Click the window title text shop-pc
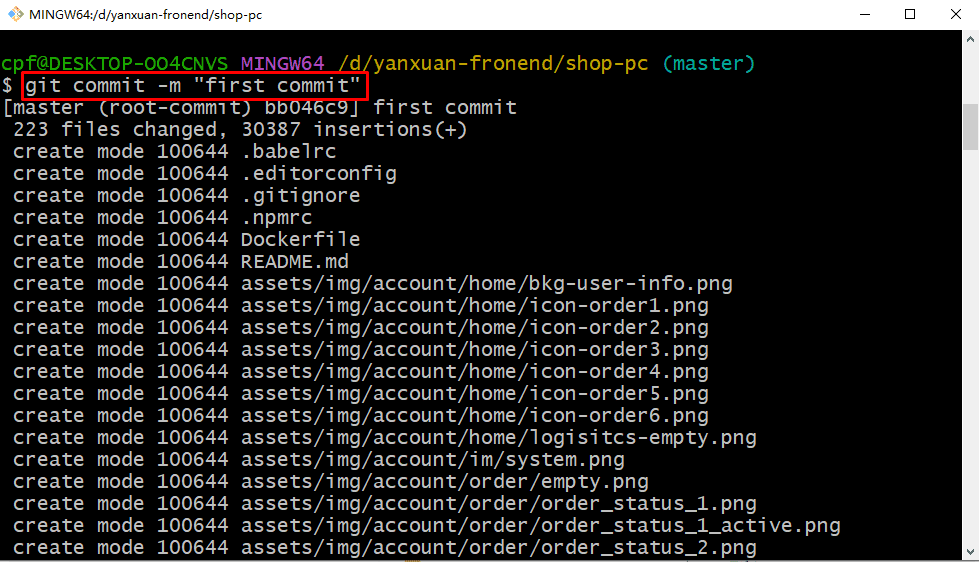Viewport: 979px width, 562px height. pyautogui.click(x=145, y=14)
